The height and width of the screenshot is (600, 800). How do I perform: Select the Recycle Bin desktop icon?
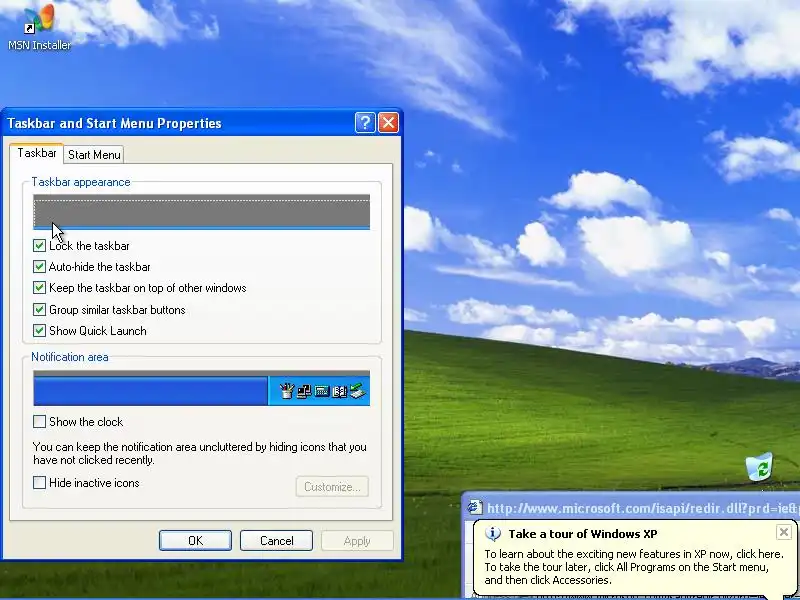tap(759, 466)
